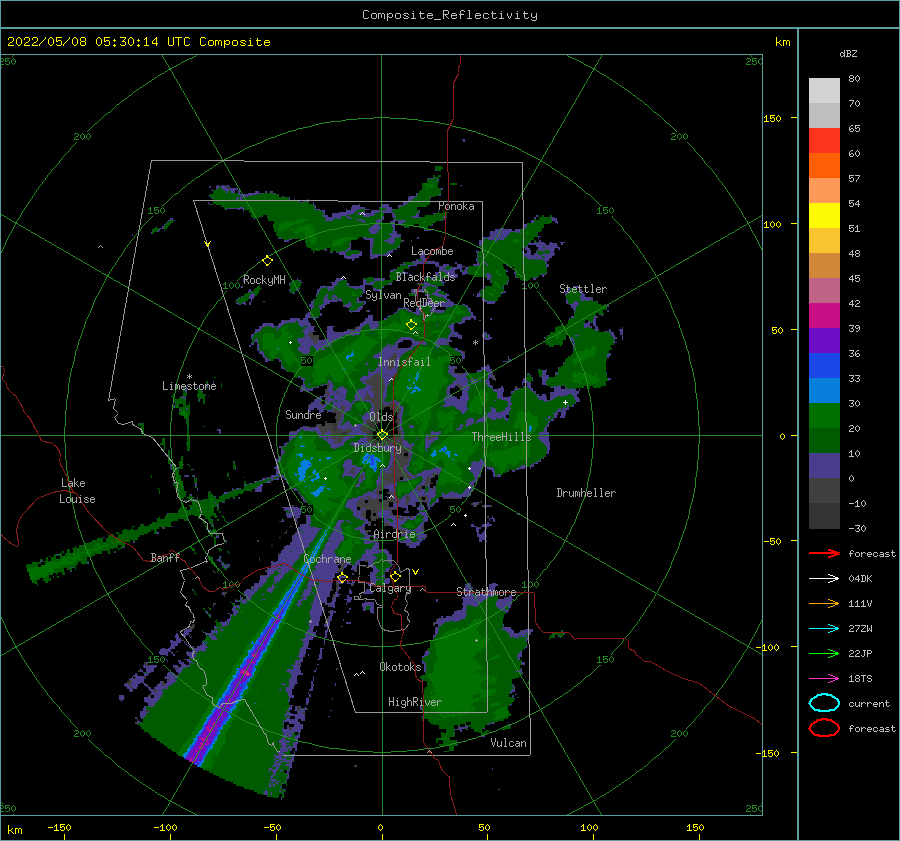Click the HighRiver city label
900x841 pixels.
(415, 702)
